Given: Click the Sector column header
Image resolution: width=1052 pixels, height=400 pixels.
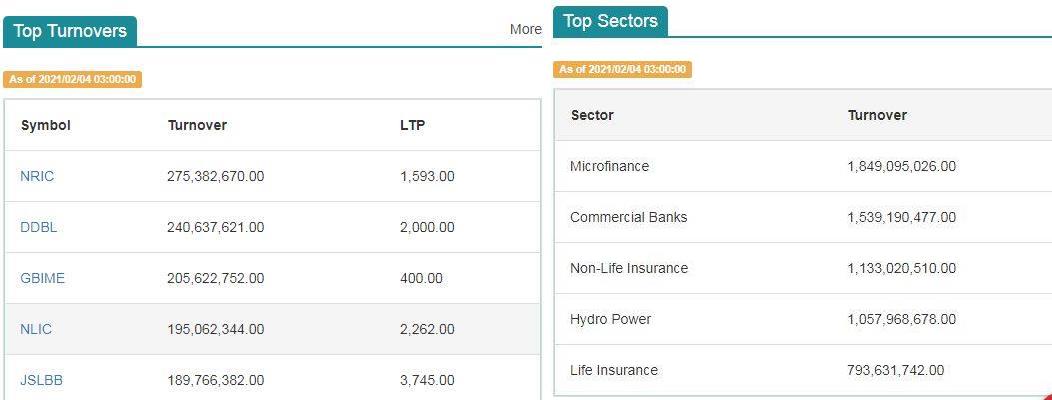Looking at the screenshot, I should point(592,115).
